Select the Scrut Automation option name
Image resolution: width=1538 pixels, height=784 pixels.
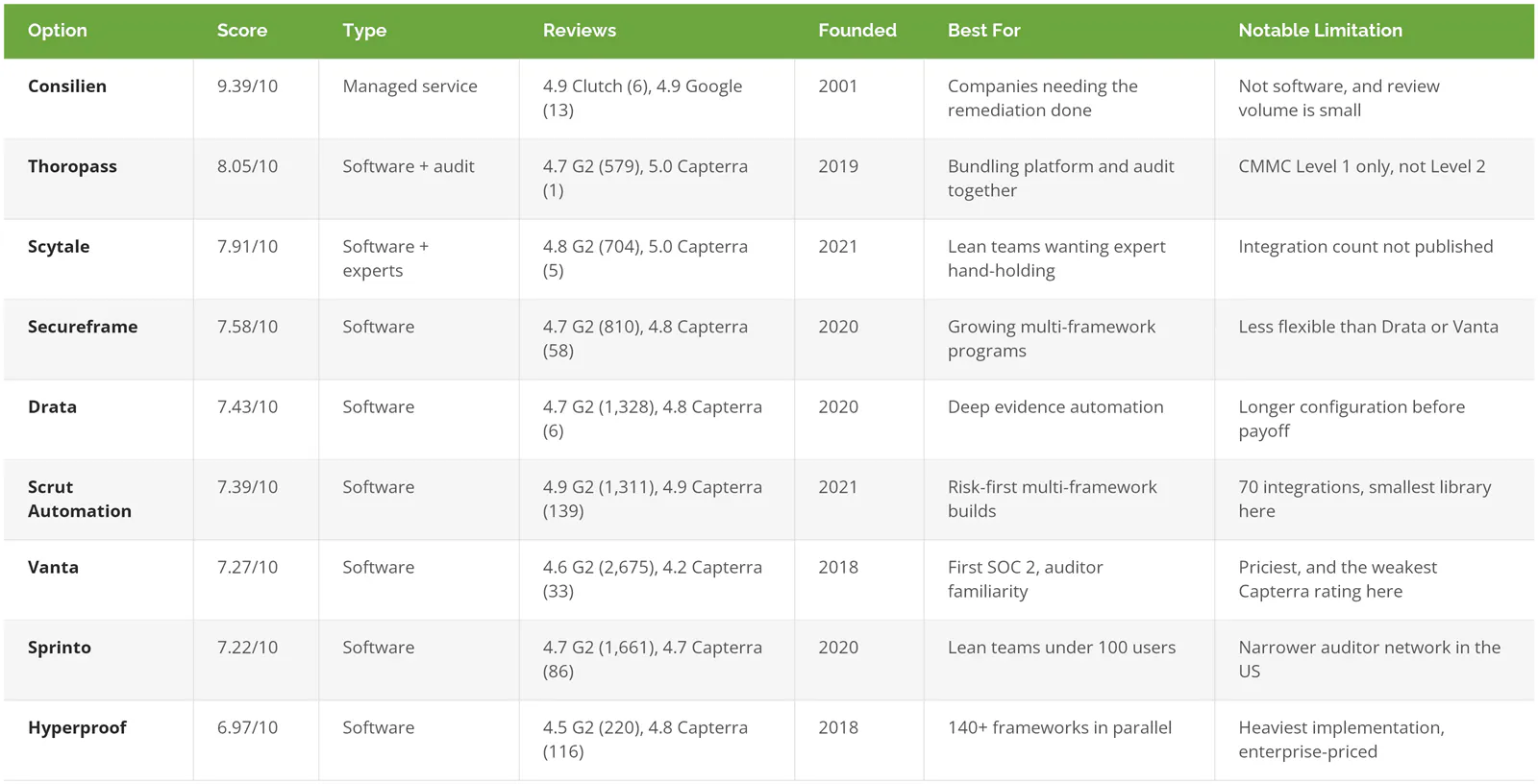[80, 499]
